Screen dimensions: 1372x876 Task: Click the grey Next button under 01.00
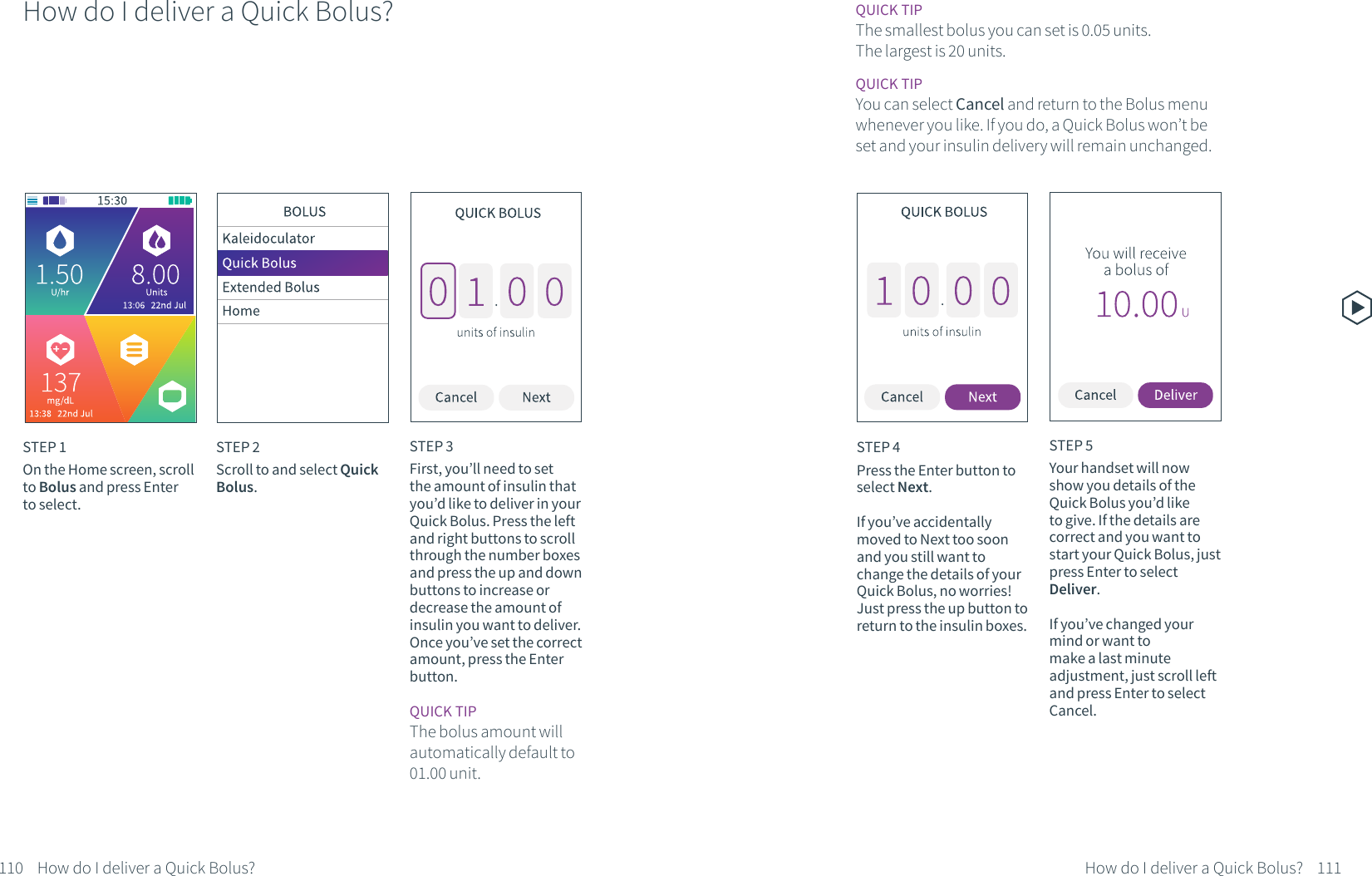(x=536, y=397)
